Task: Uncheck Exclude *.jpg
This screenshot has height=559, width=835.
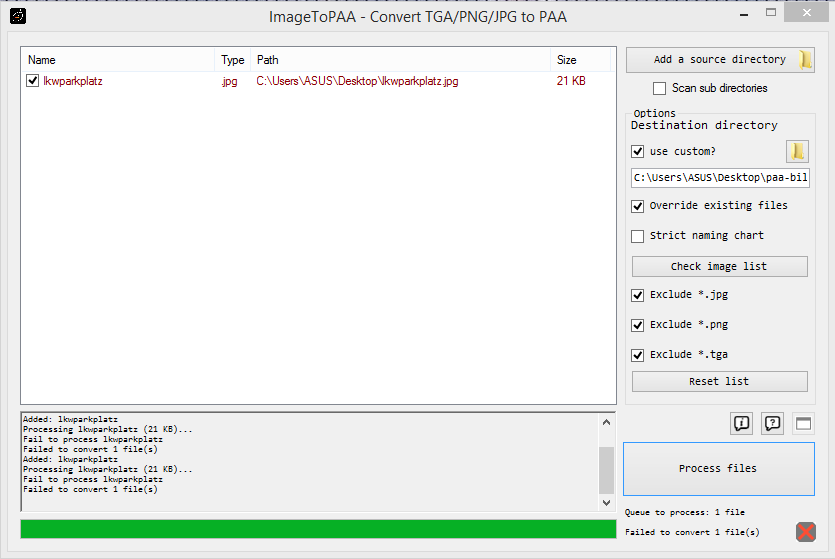Action: pos(638,295)
